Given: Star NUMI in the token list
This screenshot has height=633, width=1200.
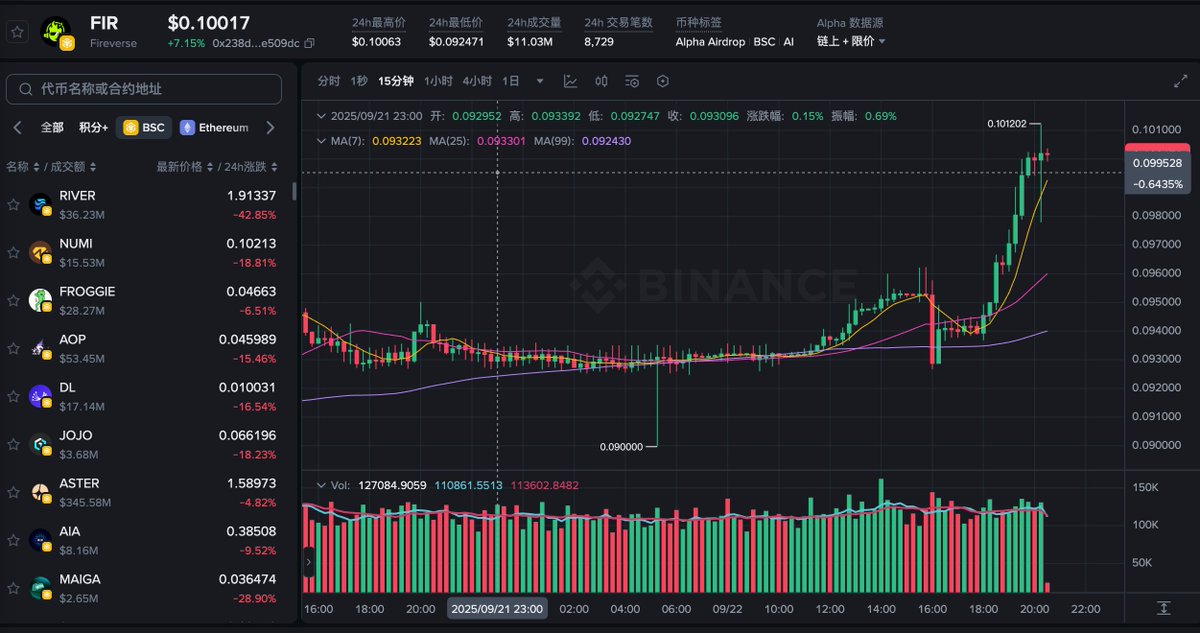Looking at the screenshot, I should click(x=13, y=252).
